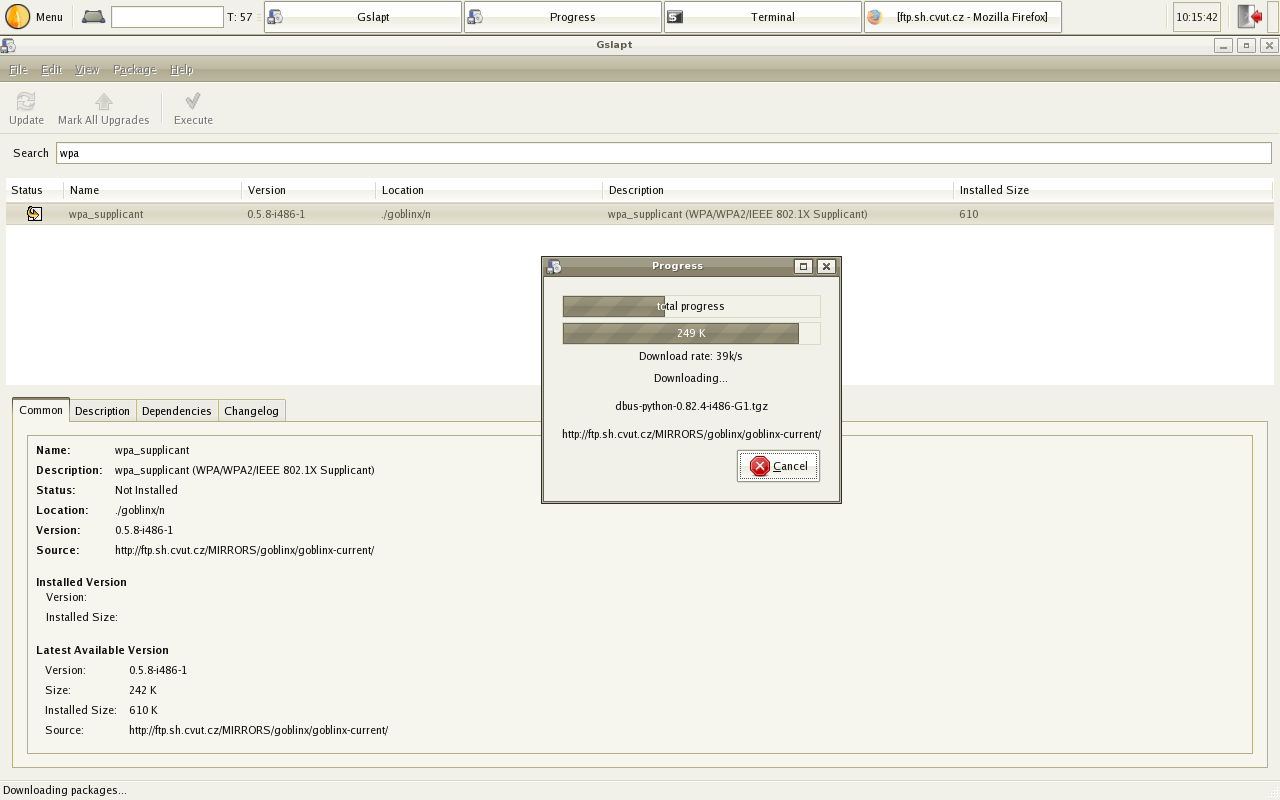The image size is (1280, 800).
Task: Click the 'Downloading packages...' status bar text
Action: (65, 790)
